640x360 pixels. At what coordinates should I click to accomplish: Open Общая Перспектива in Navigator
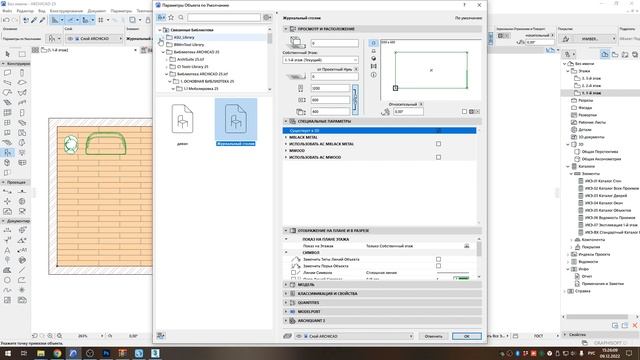pyautogui.click(x=600, y=152)
